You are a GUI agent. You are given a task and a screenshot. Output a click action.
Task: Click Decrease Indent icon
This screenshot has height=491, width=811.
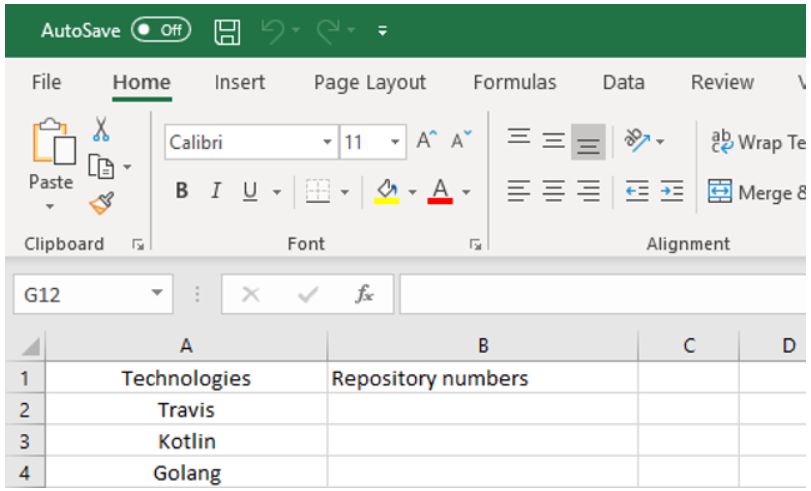637,191
